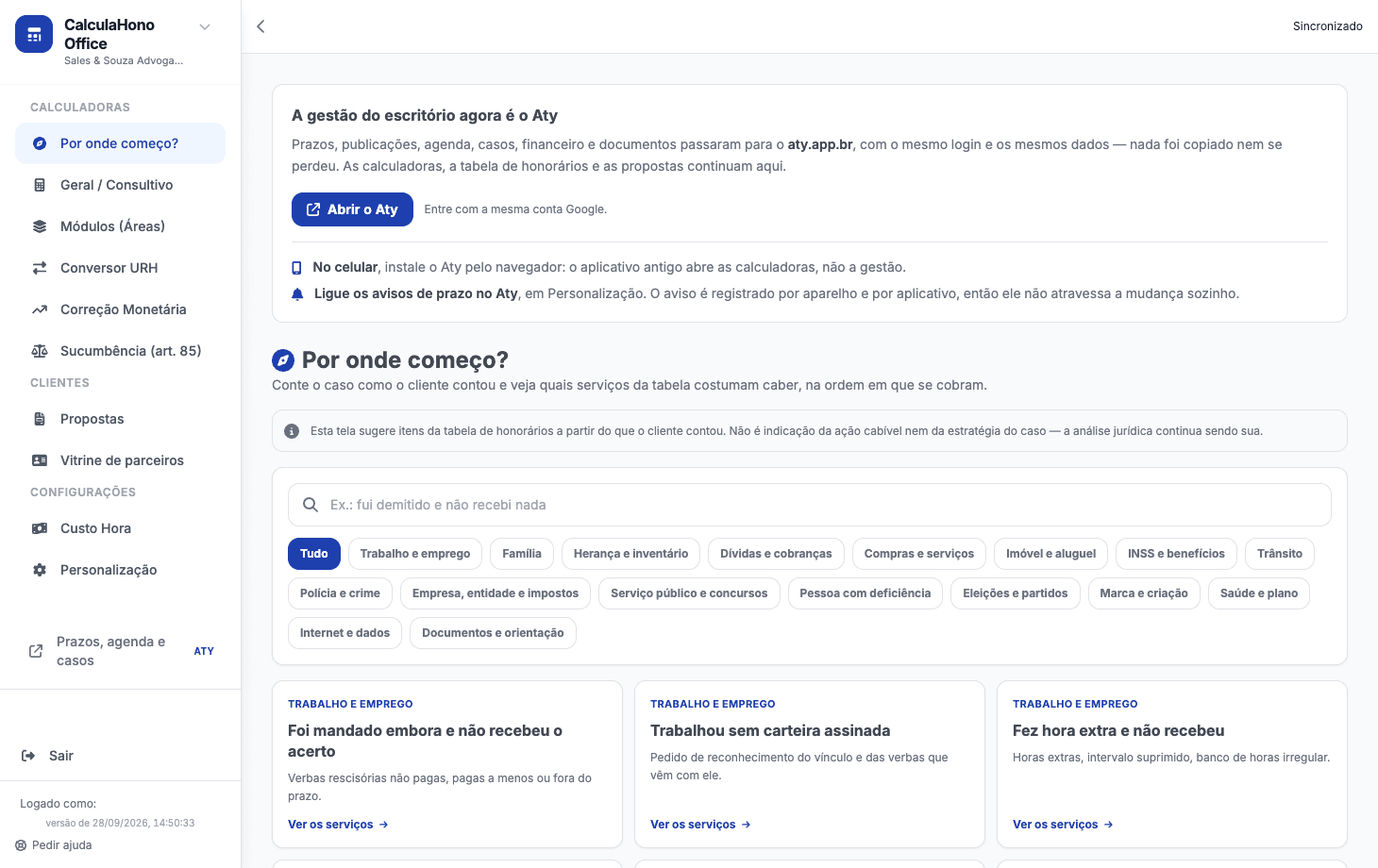
Task: Select the Trânsito chip
Action: [1280, 554]
